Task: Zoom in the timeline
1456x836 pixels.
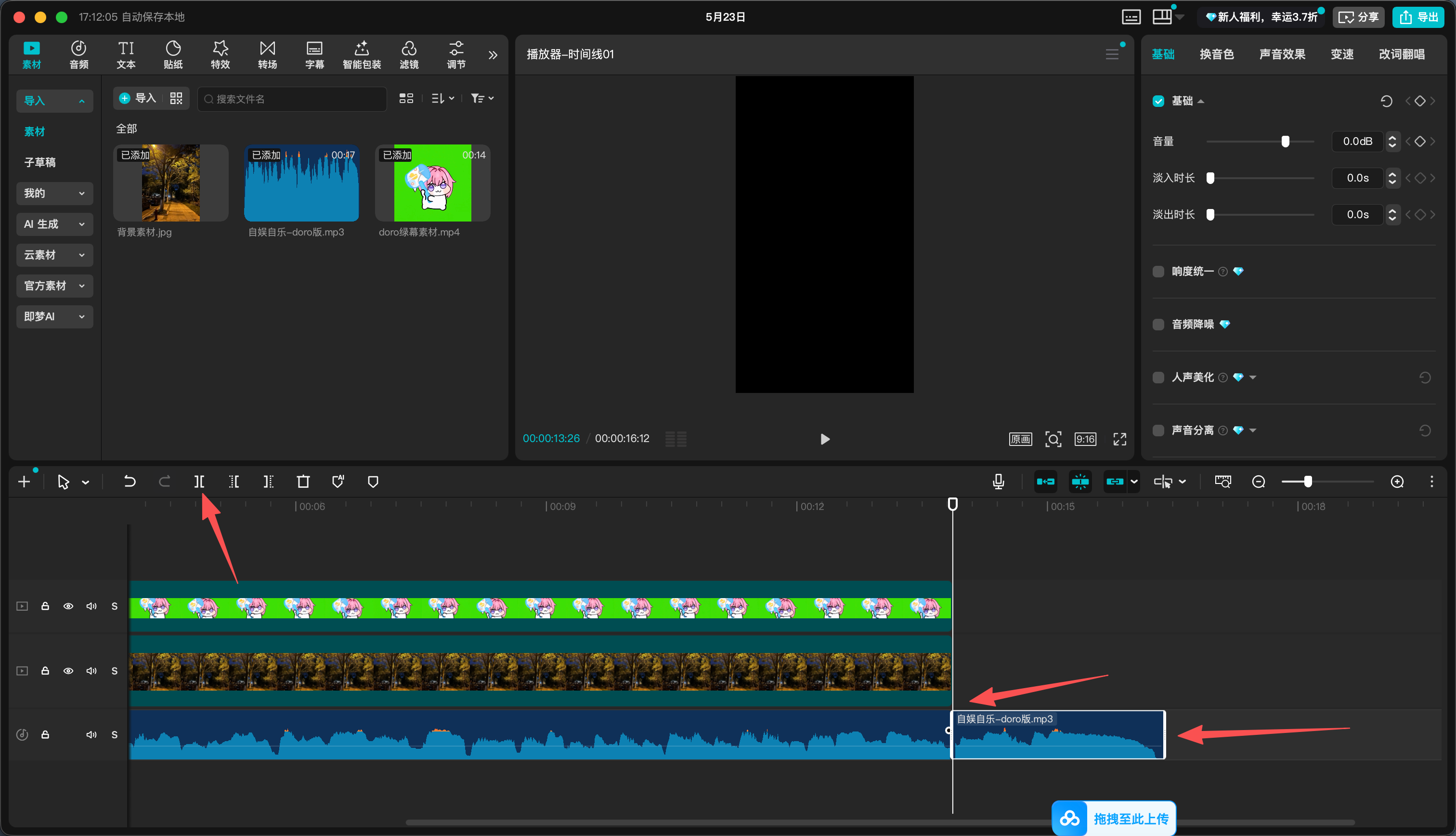Action: pyautogui.click(x=1397, y=482)
